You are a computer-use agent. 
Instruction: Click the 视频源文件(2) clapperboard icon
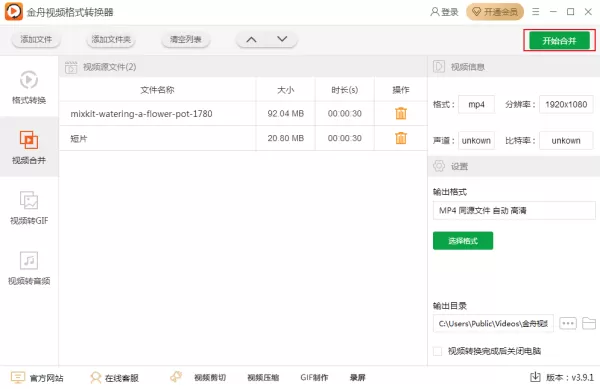[71, 67]
